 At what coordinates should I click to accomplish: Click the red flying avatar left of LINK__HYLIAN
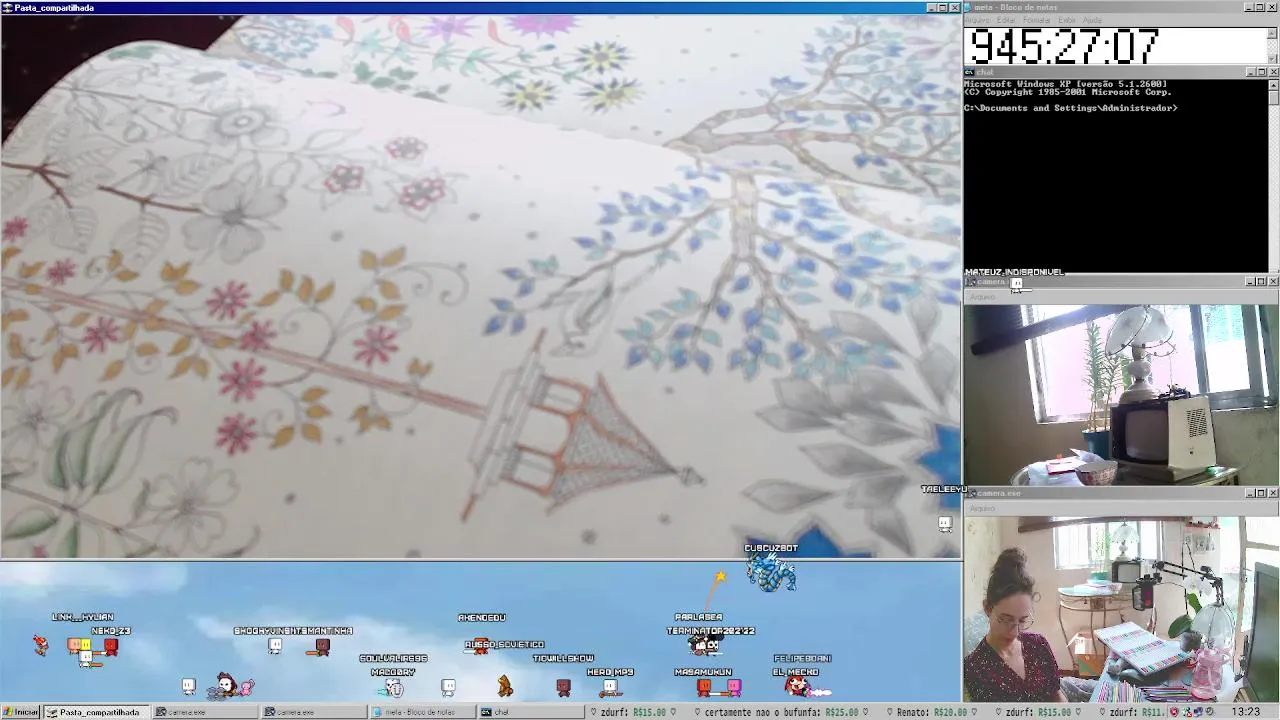(40, 645)
